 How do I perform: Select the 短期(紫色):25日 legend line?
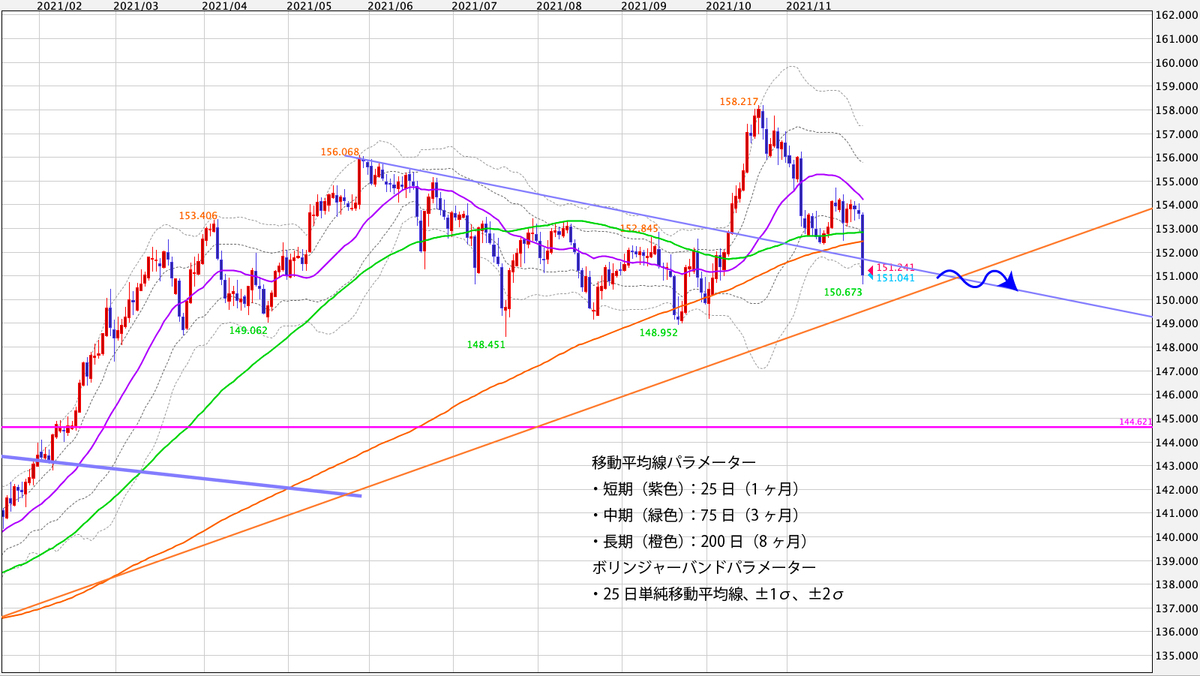(695, 489)
